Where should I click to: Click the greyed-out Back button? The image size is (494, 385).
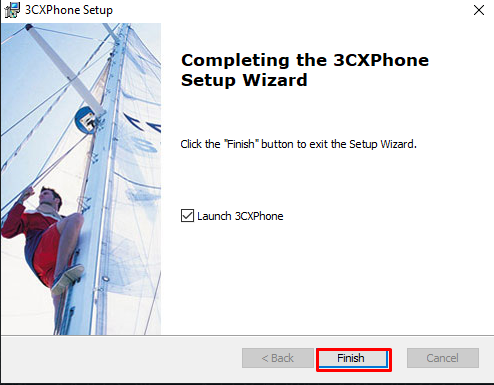(x=278, y=358)
